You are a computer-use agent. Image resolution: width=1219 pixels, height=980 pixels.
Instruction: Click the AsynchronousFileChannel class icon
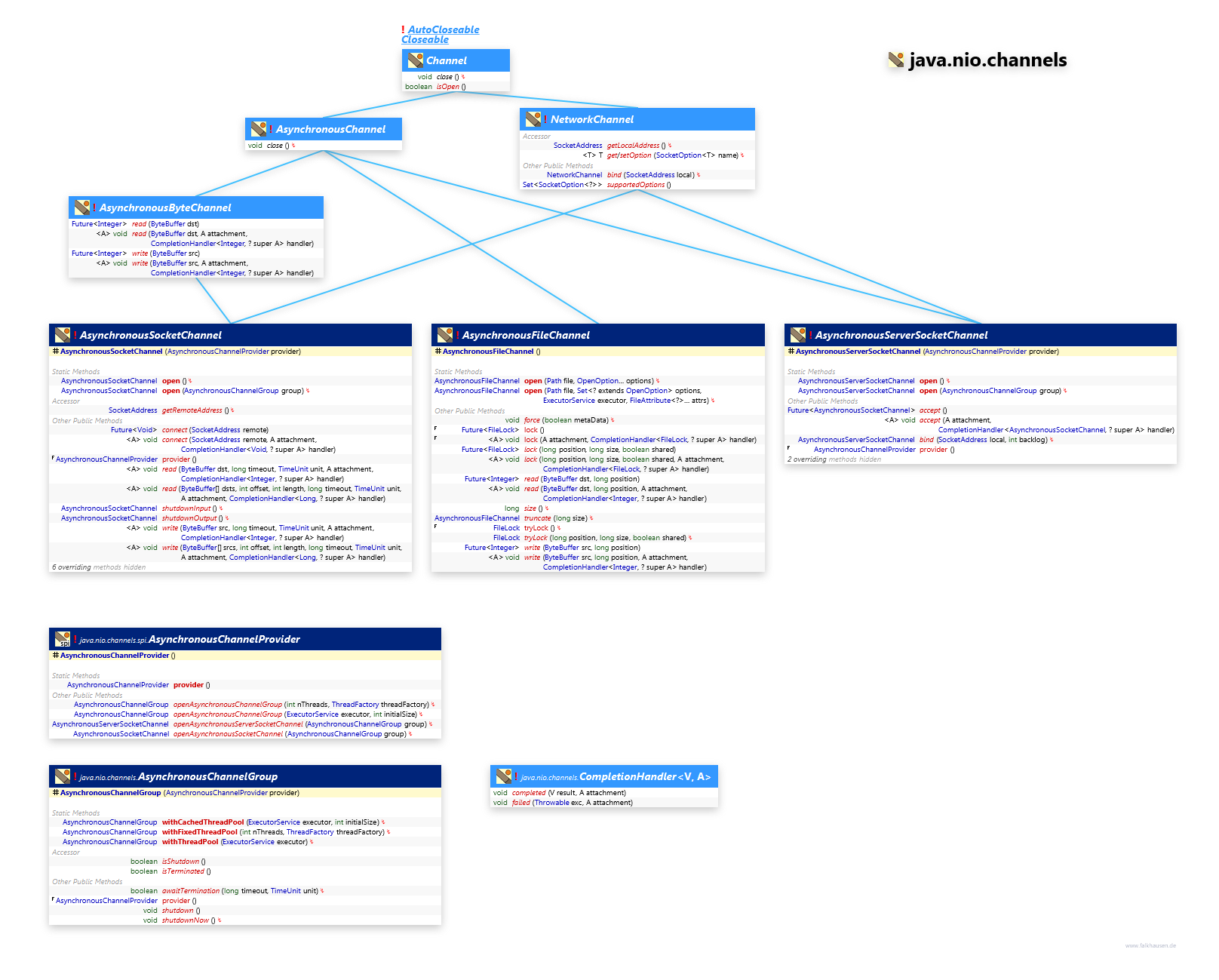[x=445, y=335]
